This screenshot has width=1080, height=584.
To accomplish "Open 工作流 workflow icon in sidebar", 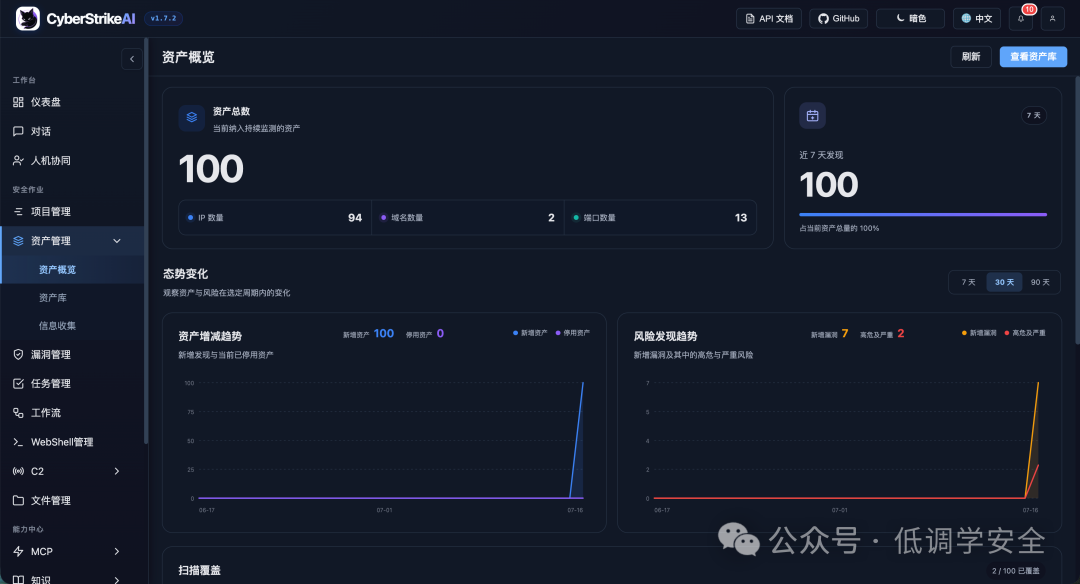I will pyautogui.click(x=19, y=413).
